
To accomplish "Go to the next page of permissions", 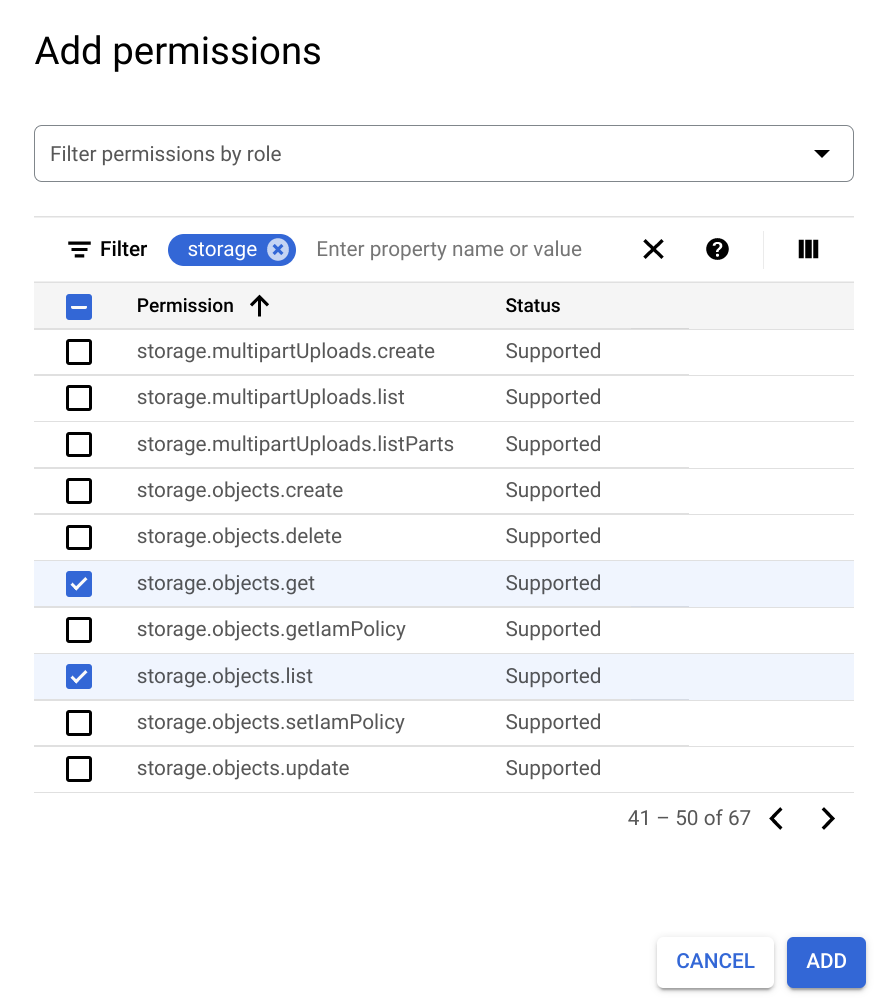I will tap(828, 818).
